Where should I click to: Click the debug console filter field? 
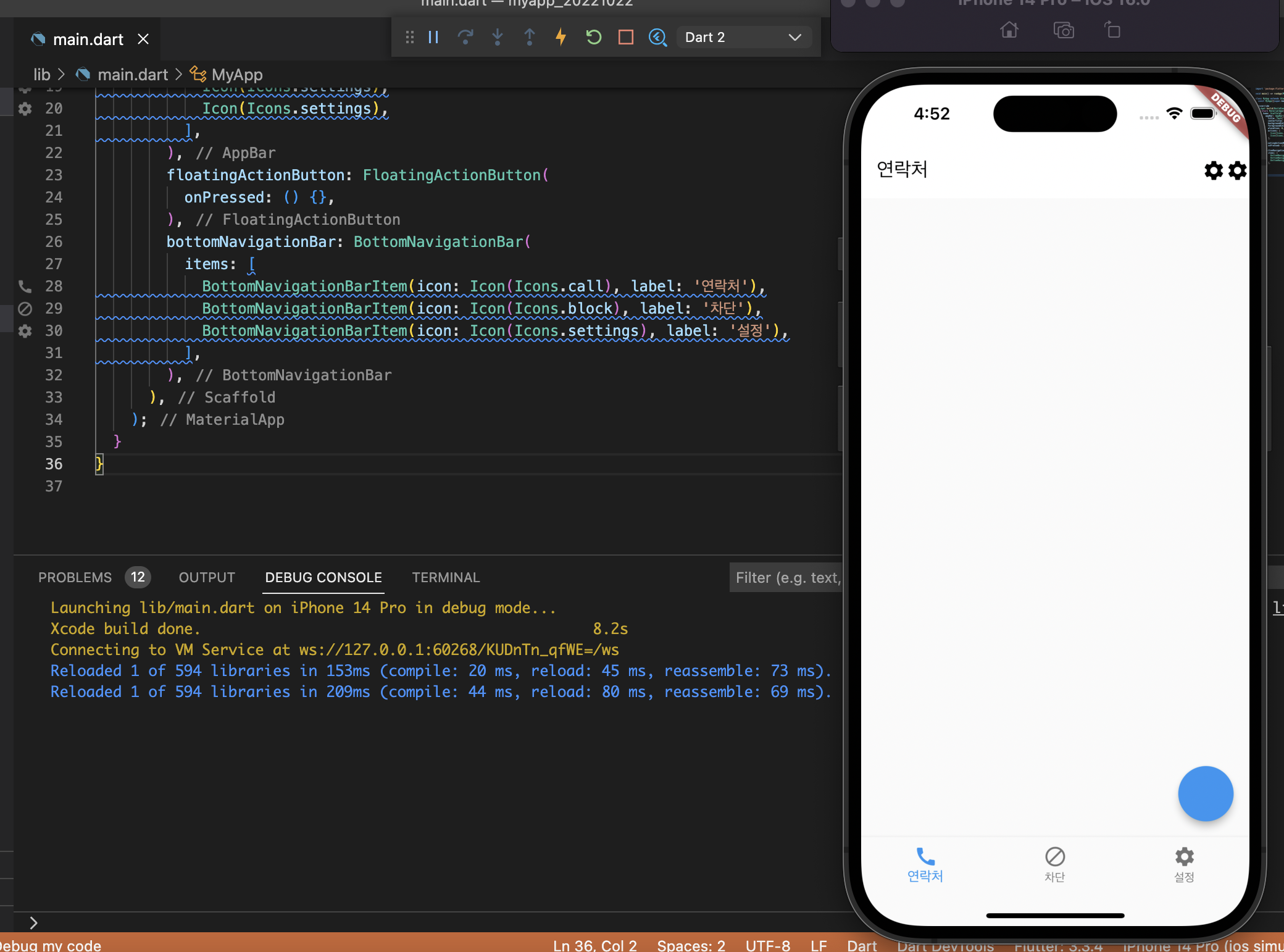click(786, 577)
